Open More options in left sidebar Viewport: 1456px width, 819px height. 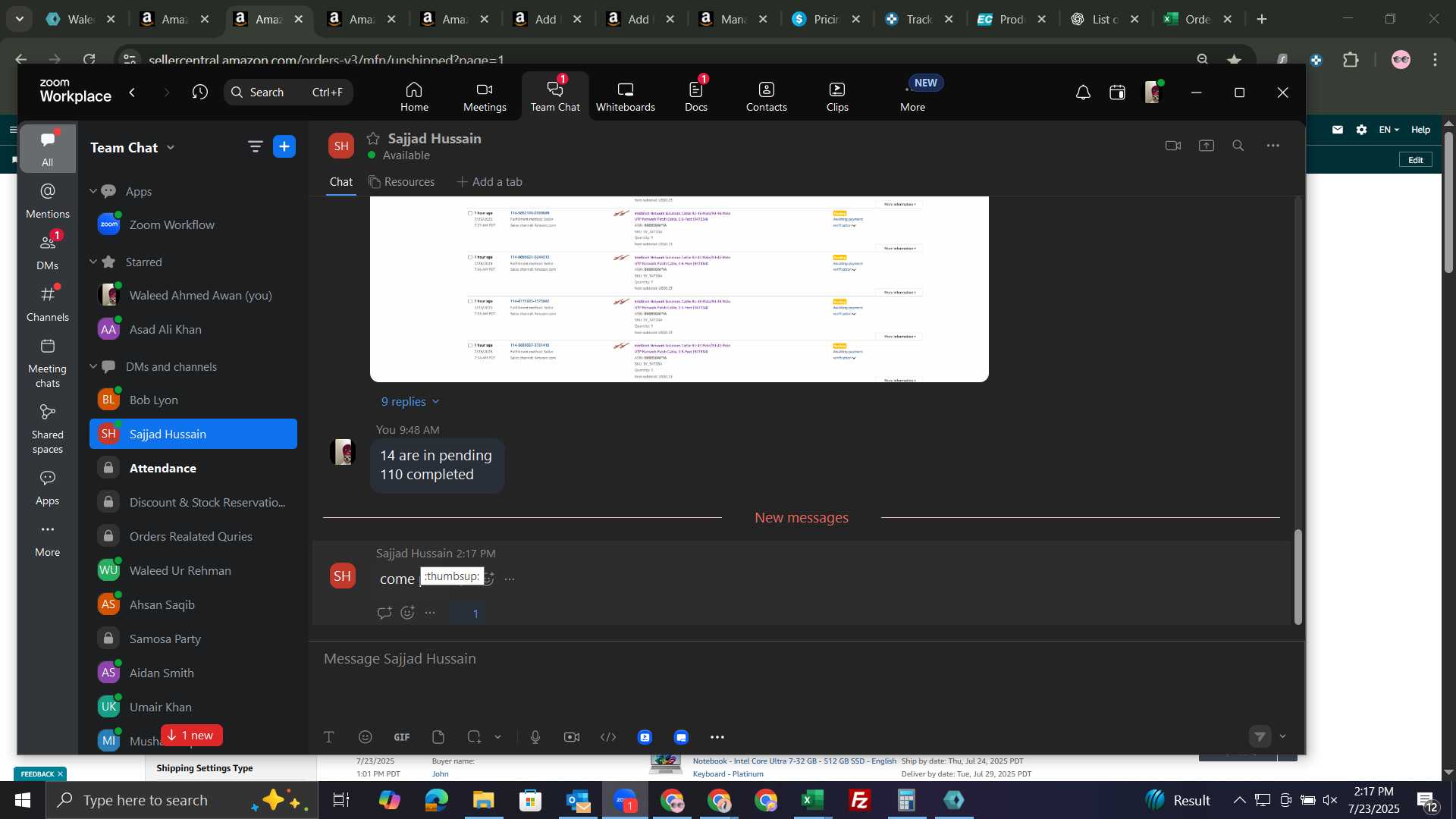(x=47, y=540)
